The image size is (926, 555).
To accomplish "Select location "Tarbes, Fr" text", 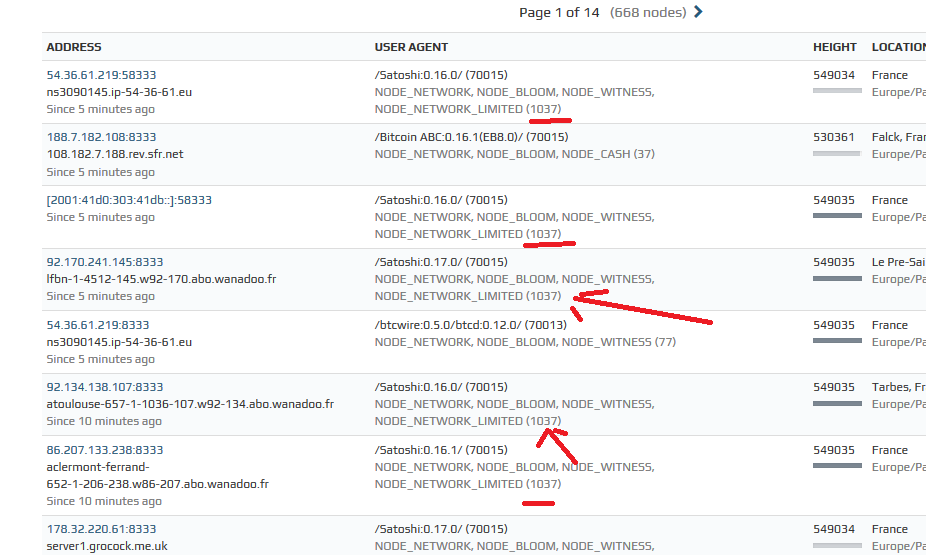I will tap(899, 387).
